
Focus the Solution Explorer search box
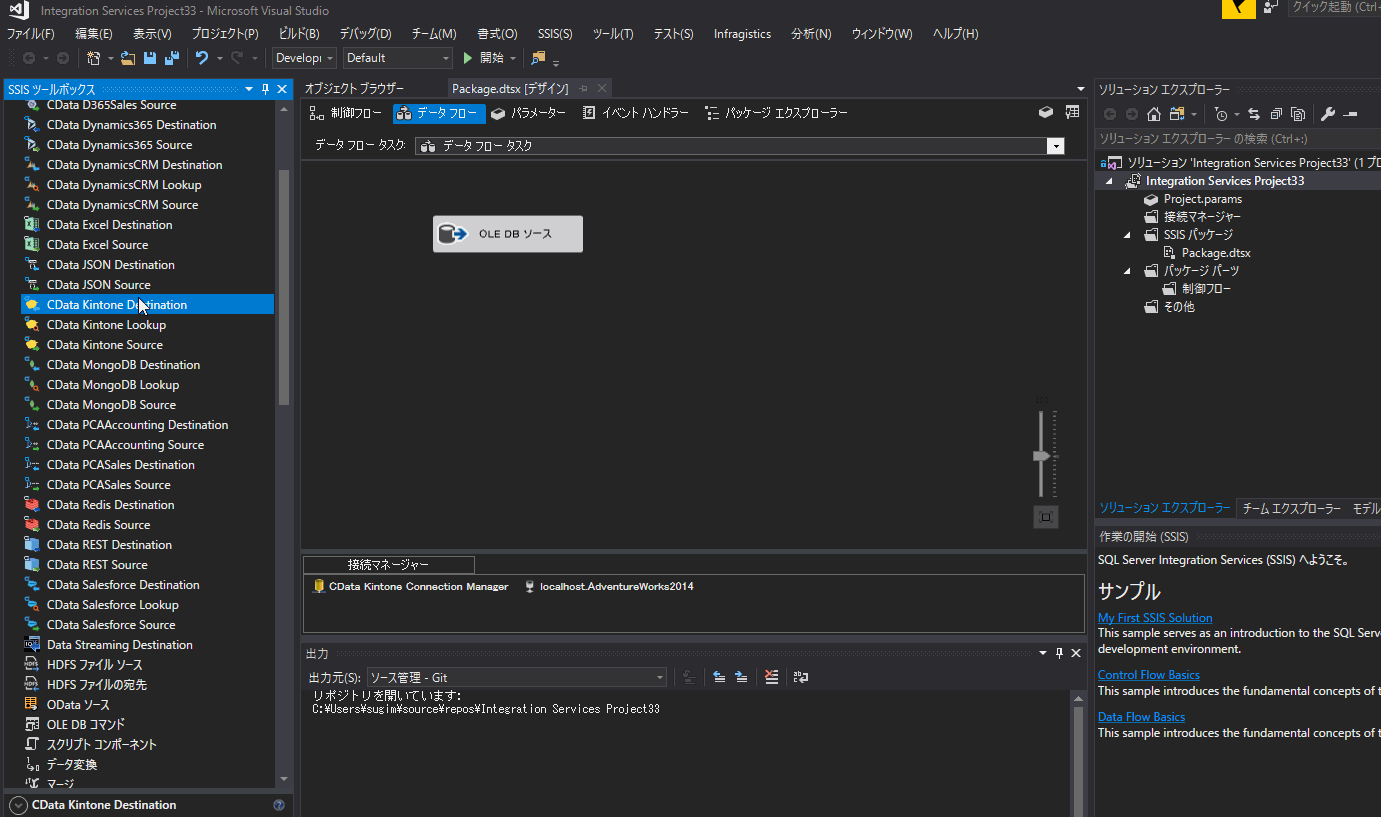tap(1238, 139)
